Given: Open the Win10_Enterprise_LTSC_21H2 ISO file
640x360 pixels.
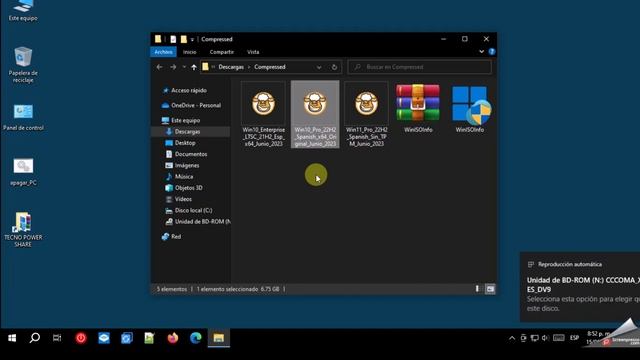Looking at the screenshot, I should (263, 114).
